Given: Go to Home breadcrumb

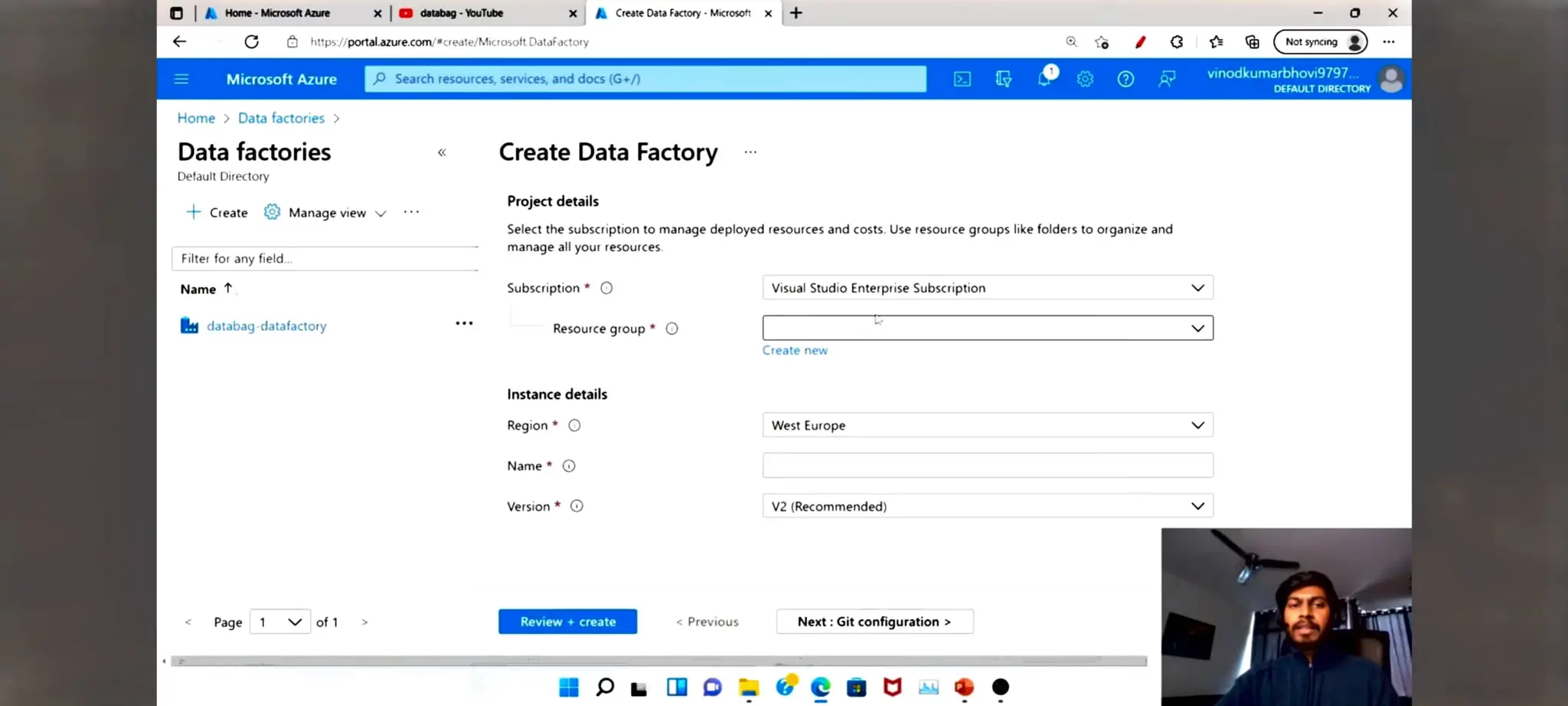Looking at the screenshot, I should point(196,118).
